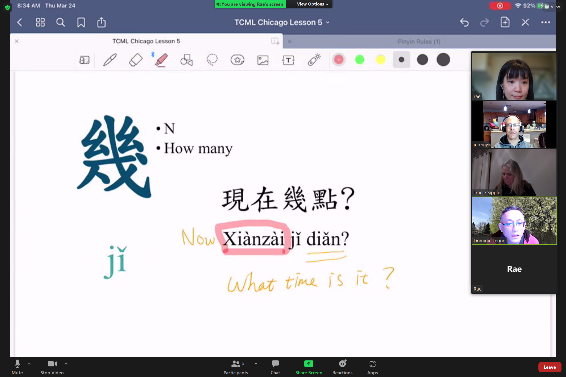Open the Zoom Chat panel
566x377 pixels.
point(275,367)
